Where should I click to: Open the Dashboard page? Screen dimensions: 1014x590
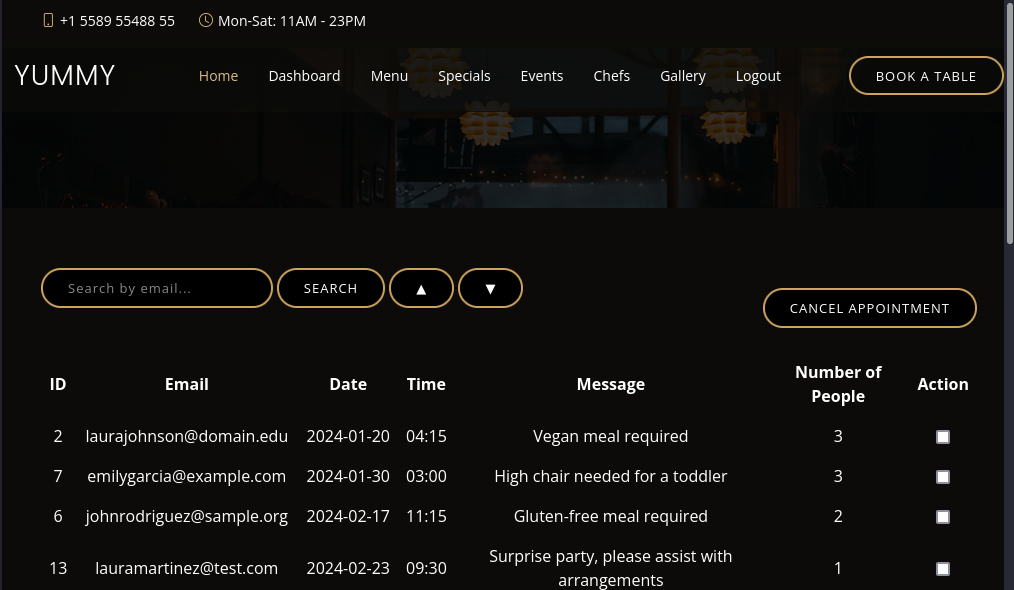(x=304, y=75)
